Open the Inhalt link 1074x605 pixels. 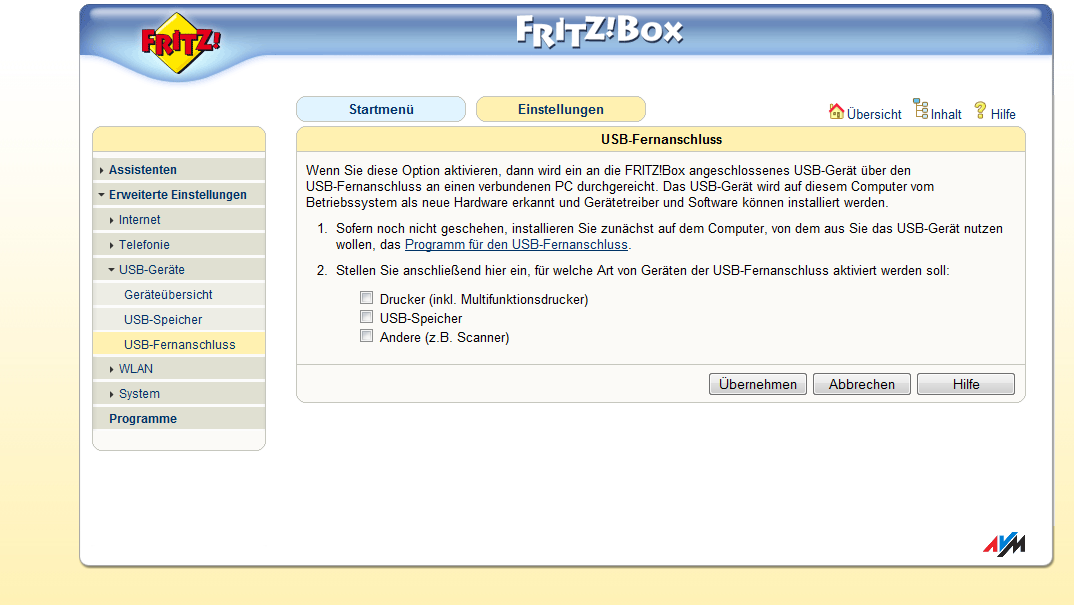tap(946, 114)
